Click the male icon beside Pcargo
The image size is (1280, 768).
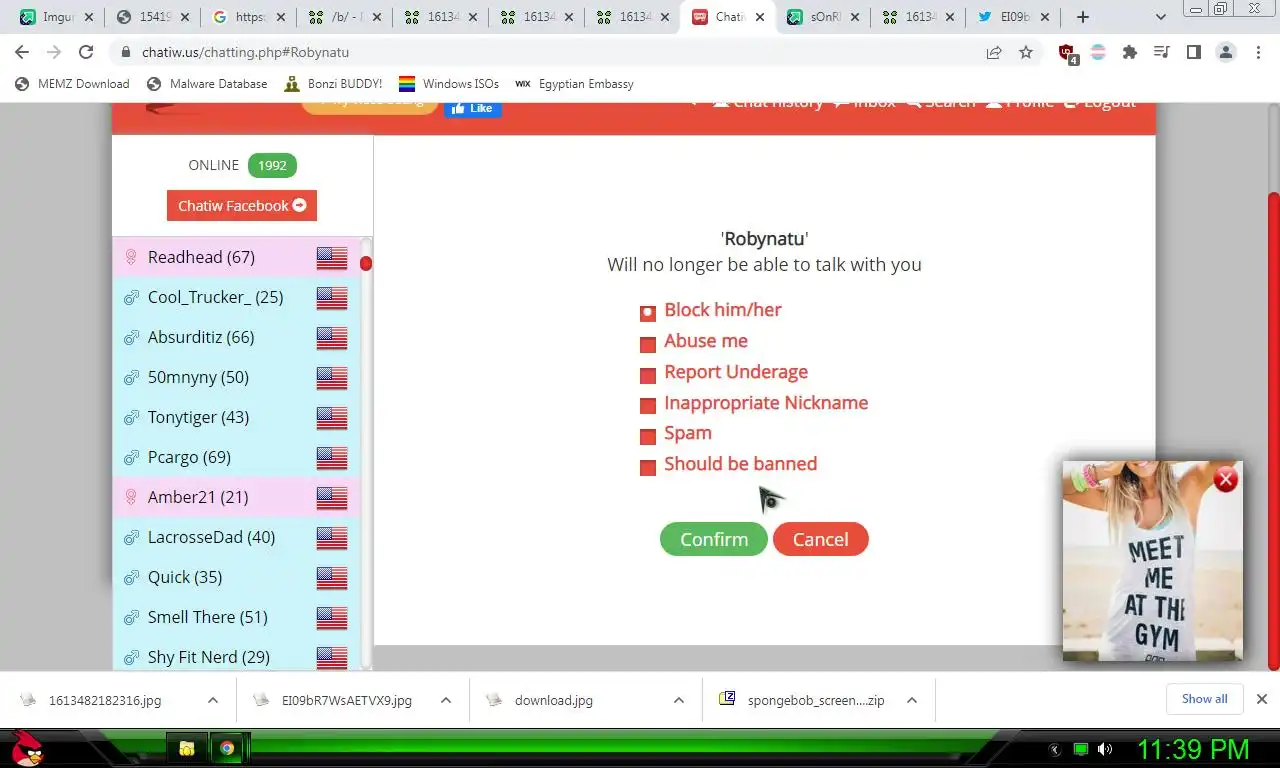[x=131, y=458]
